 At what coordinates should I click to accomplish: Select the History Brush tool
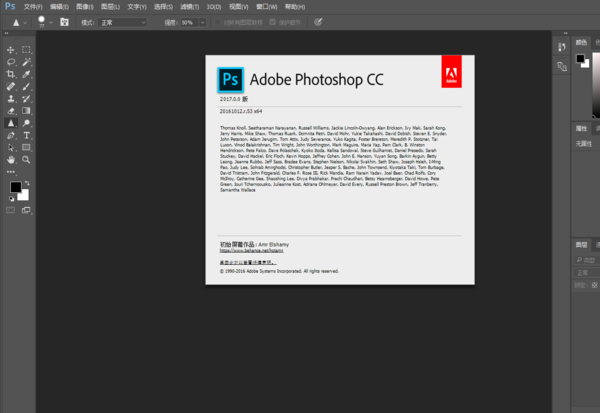click(26, 99)
